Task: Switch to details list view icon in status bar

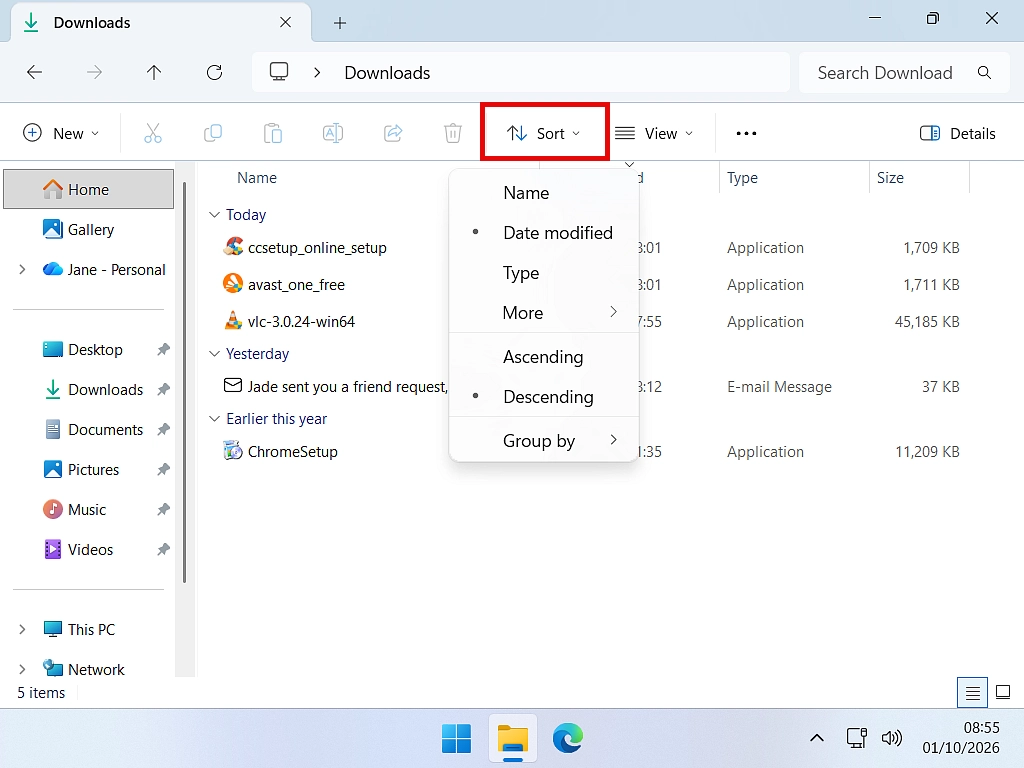Action: point(972,692)
